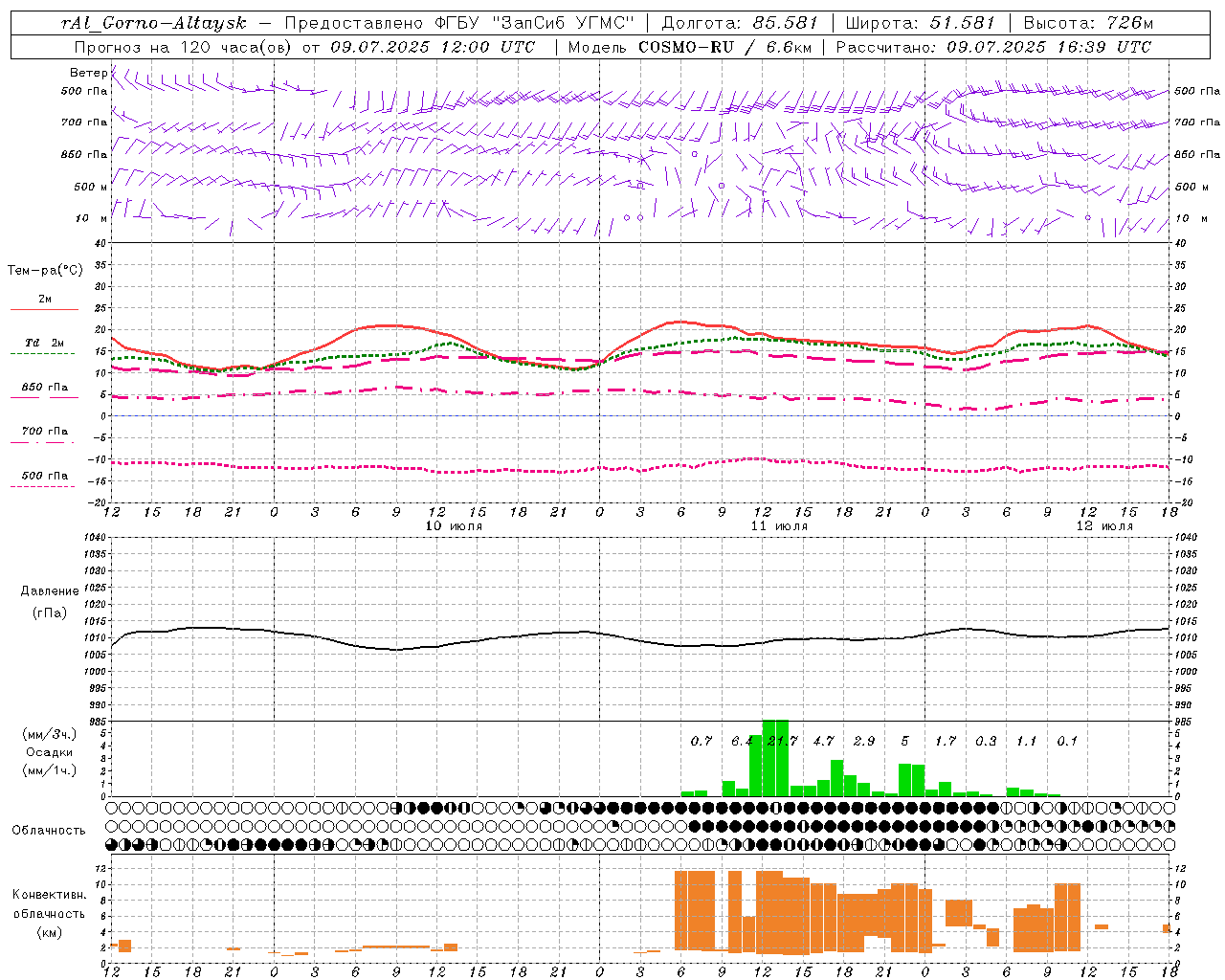Click the 2.9 precipitation total

pyautogui.click(x=863, y=741)
